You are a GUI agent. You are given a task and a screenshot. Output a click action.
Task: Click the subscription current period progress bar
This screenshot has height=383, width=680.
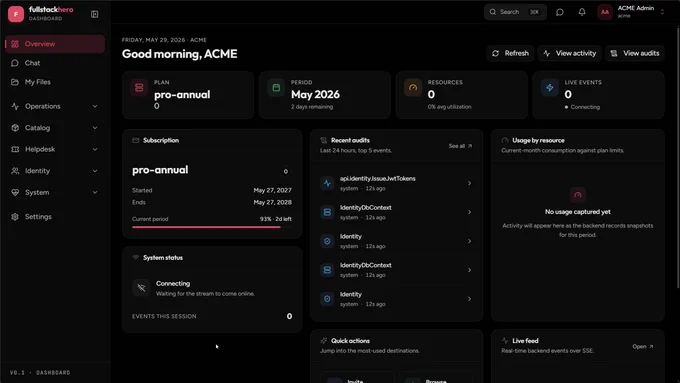(212, 227)
